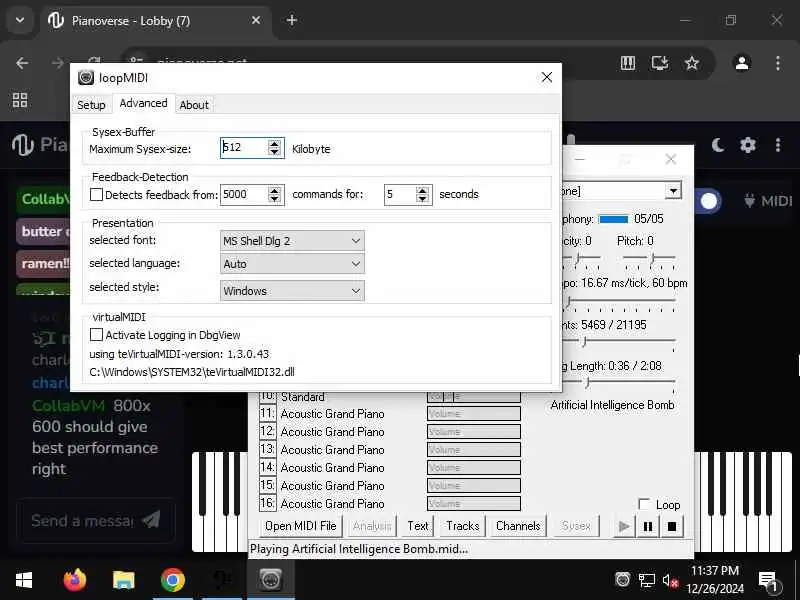Click Open MIDI File button in player

coord(301,526)
